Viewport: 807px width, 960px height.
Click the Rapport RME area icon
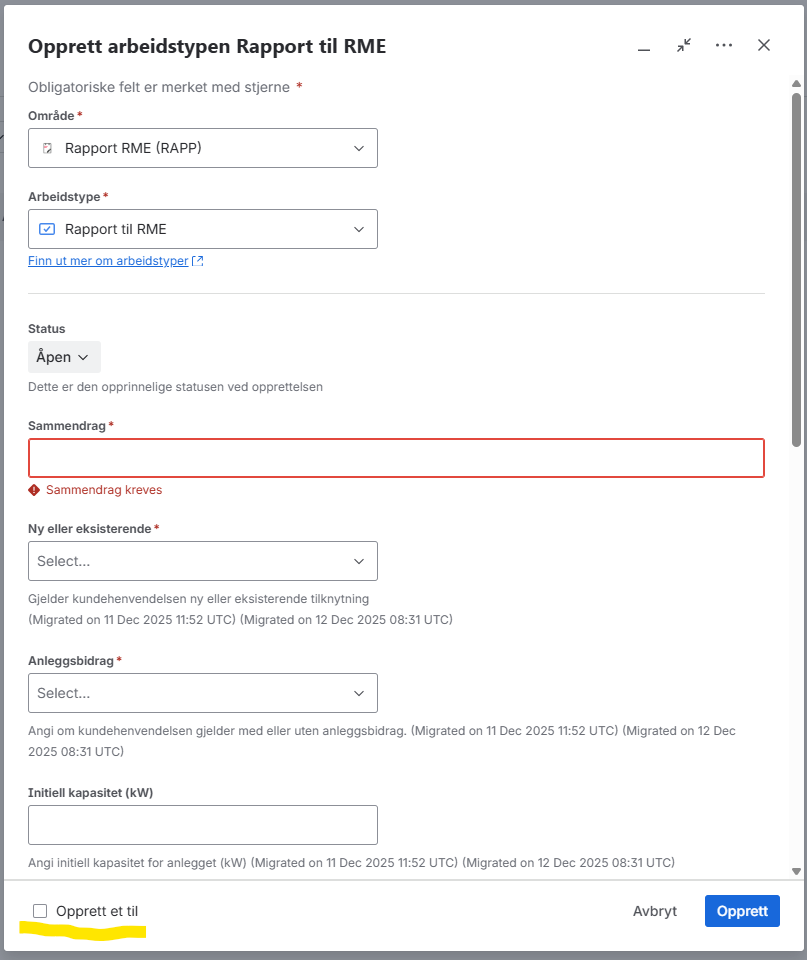pyautogui.click(x=47, y=148)
